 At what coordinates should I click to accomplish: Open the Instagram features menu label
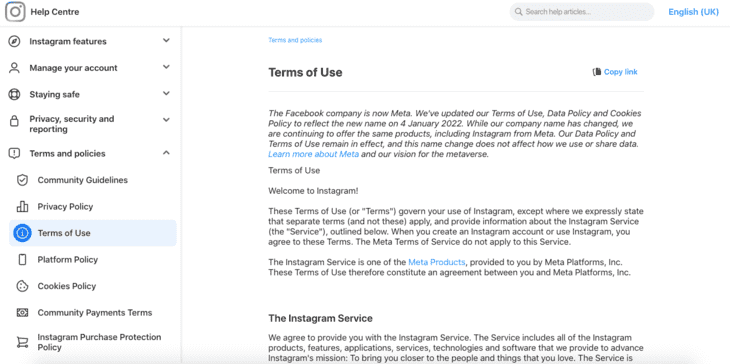coord(68,41)
